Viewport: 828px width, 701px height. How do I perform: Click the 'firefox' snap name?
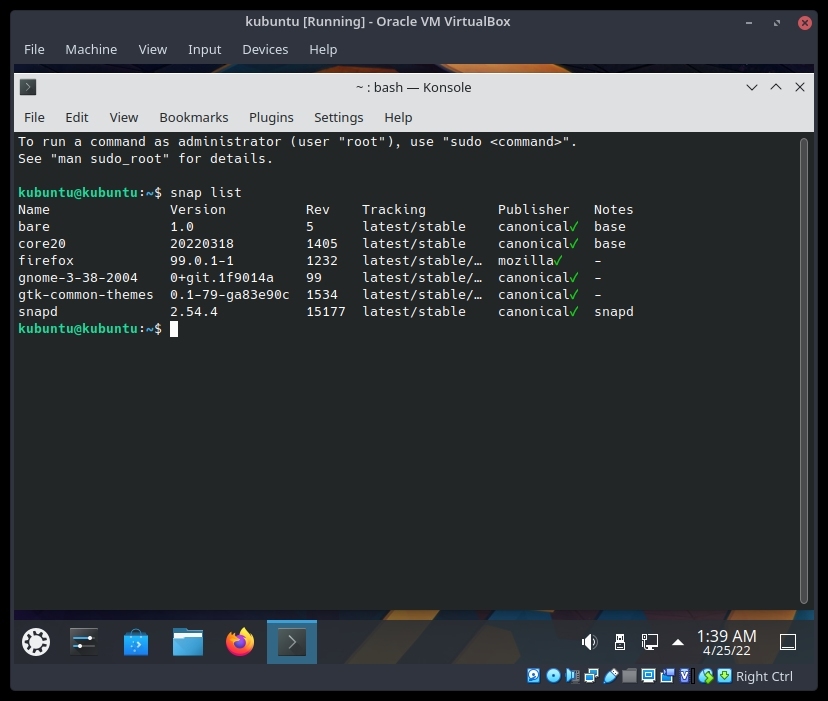(x=46, y=260)
